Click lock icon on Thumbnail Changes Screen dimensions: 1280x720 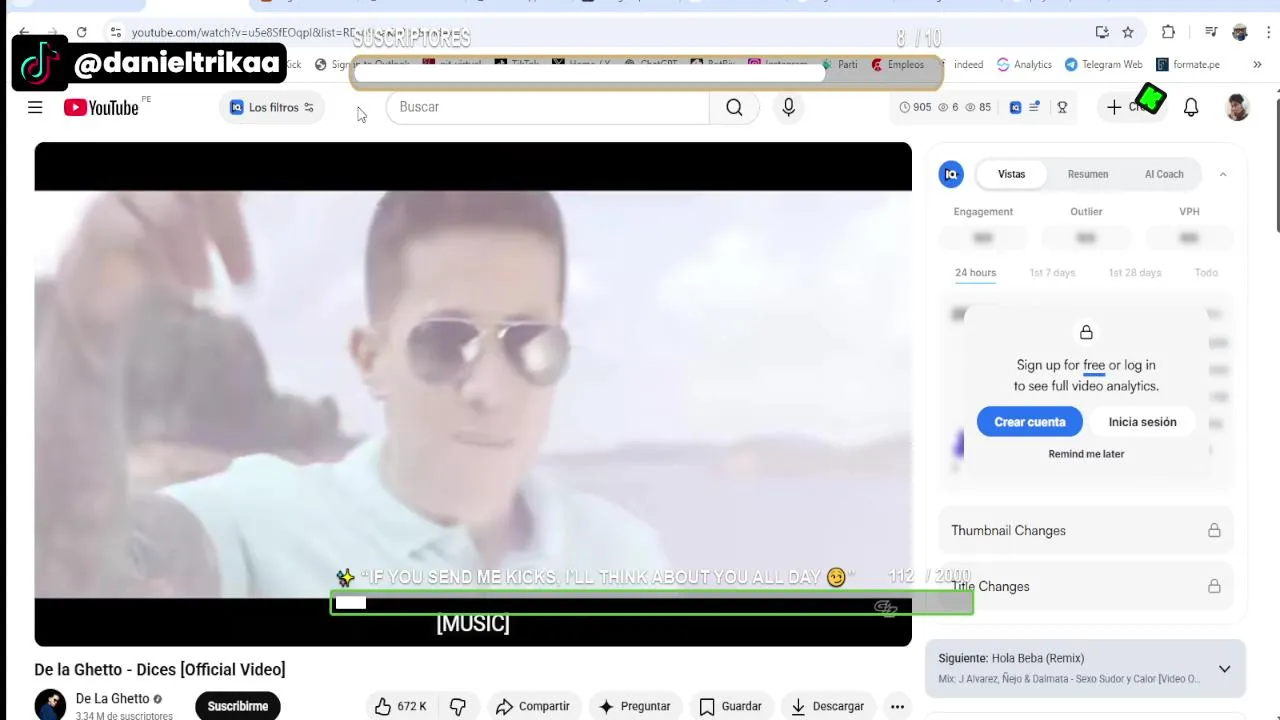point(1214,530)
